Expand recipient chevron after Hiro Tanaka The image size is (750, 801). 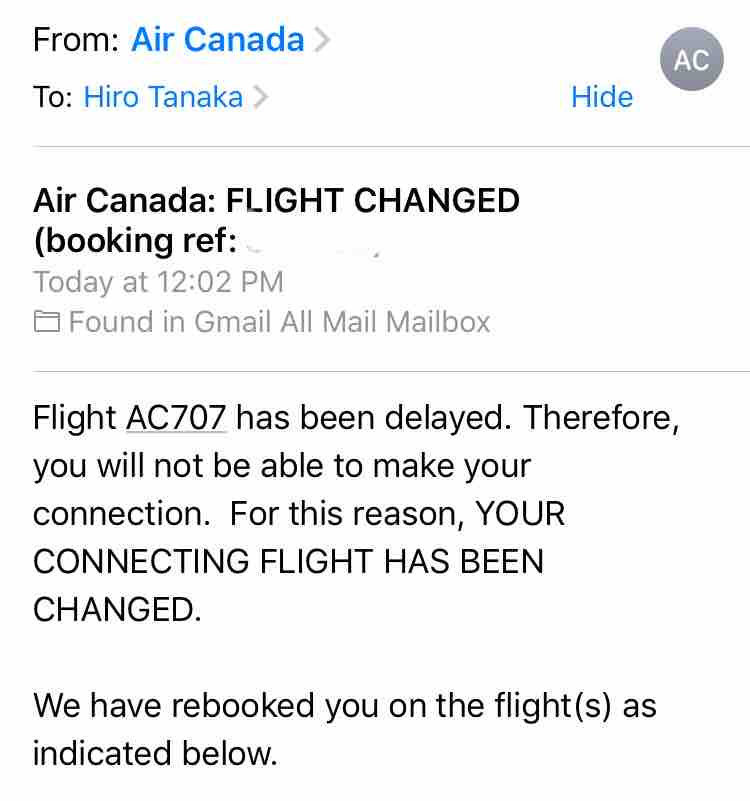tap(260, 97)
